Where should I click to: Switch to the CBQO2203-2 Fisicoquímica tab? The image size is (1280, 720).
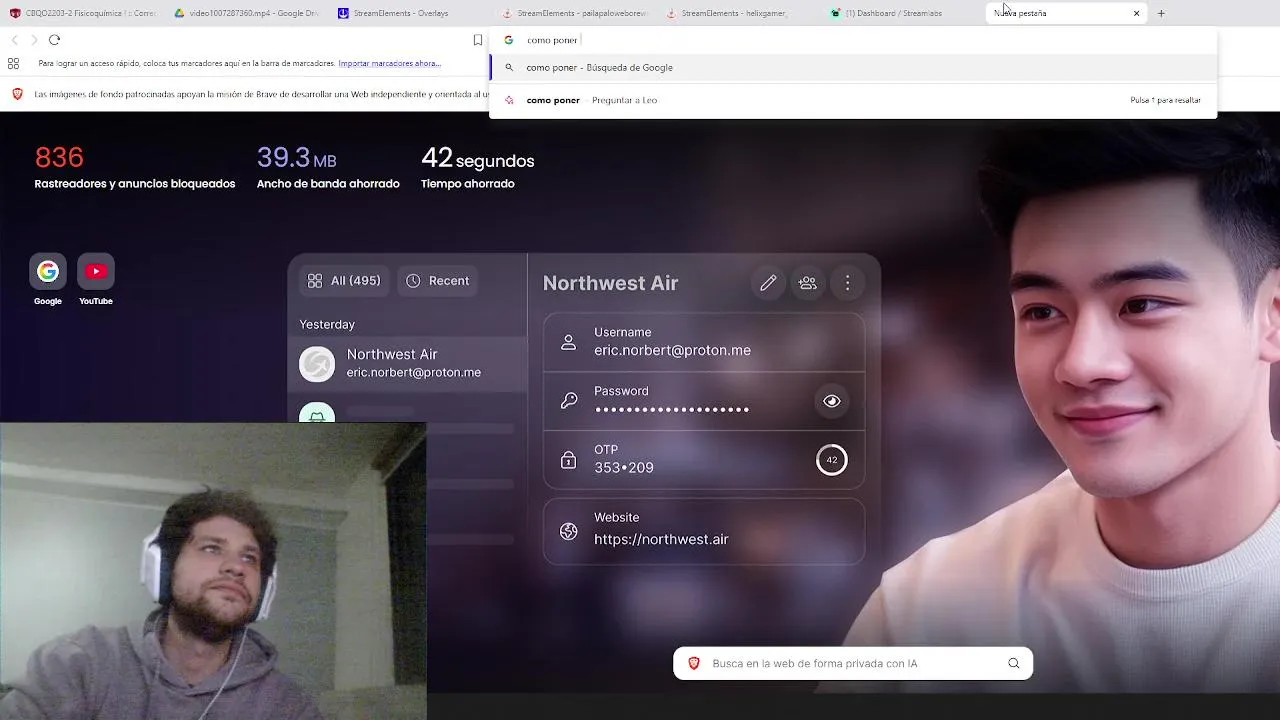[82, 13]
